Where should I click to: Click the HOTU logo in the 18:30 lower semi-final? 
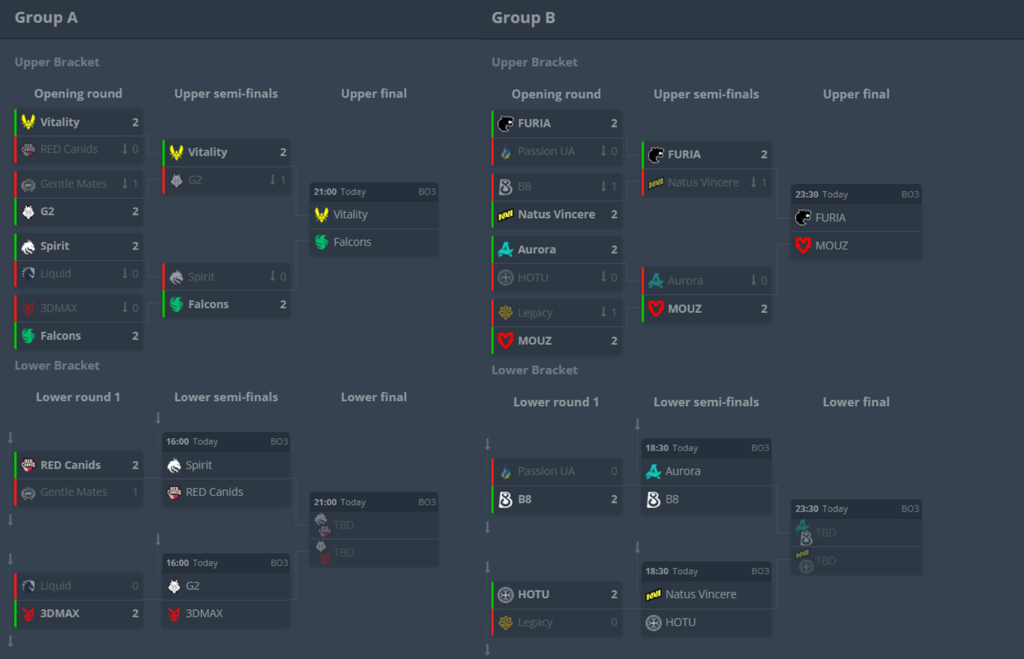point(654,622)
